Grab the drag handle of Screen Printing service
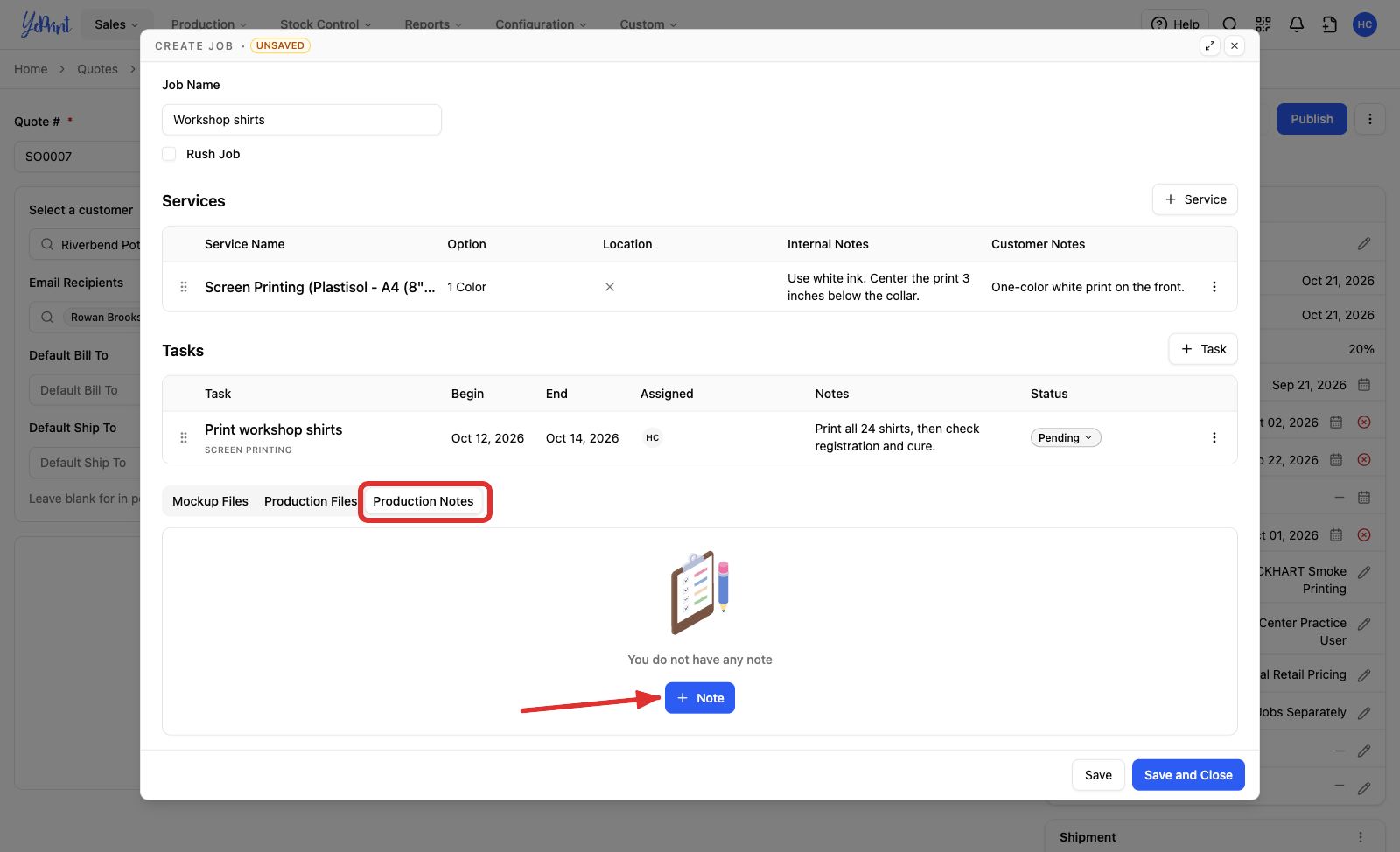This screenshot has height=852, width=1400. [x=184, y=287]
